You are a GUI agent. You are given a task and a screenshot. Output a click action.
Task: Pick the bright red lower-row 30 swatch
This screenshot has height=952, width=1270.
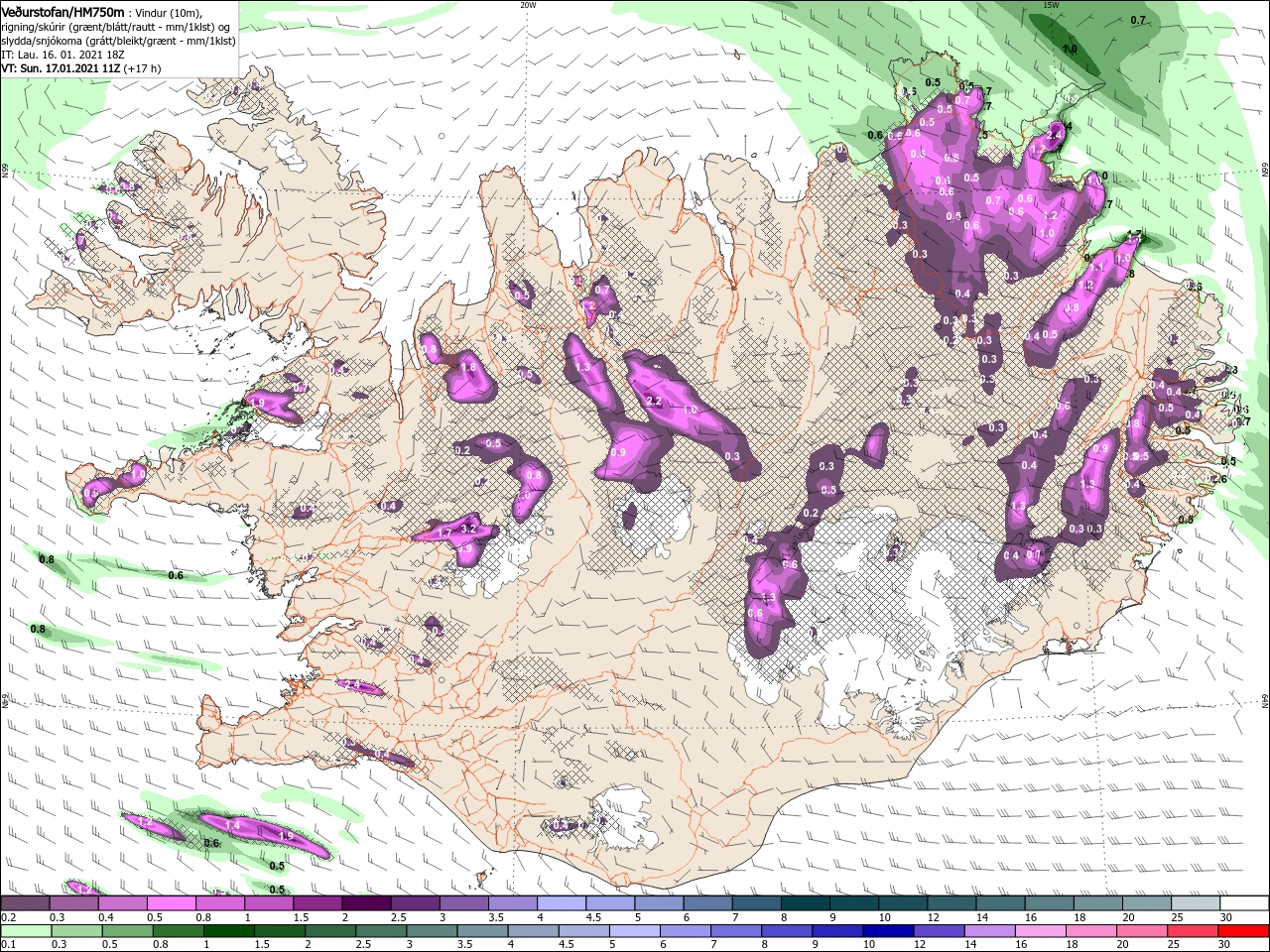(1243, 931)
